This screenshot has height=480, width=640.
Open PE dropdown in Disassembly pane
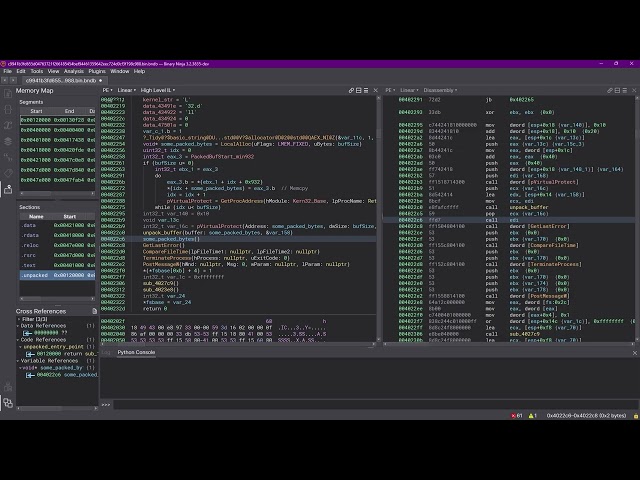coord(390,90)
